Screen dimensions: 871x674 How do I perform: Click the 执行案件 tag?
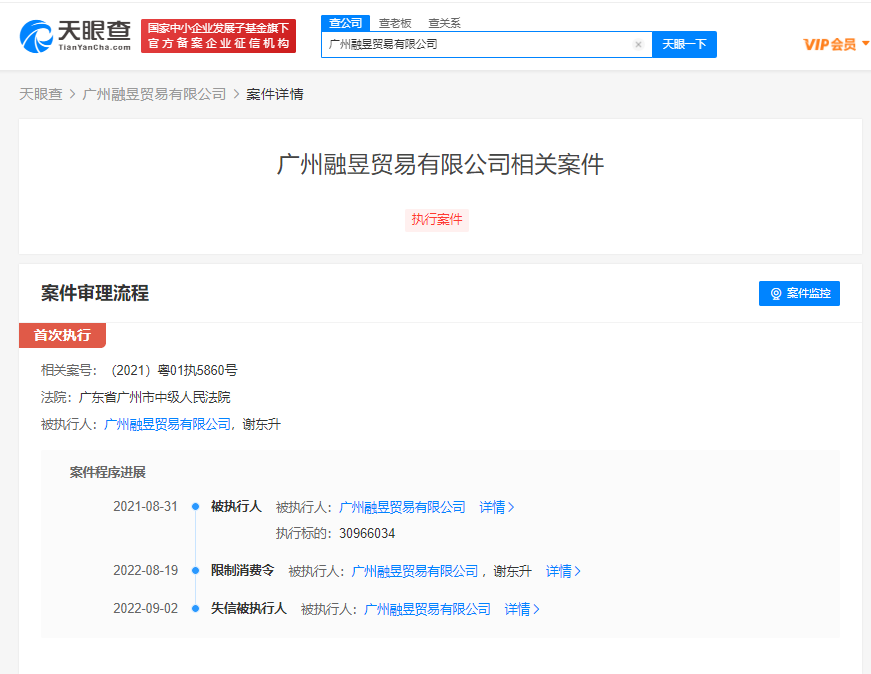pyautogui.click(x=437, y=219)
